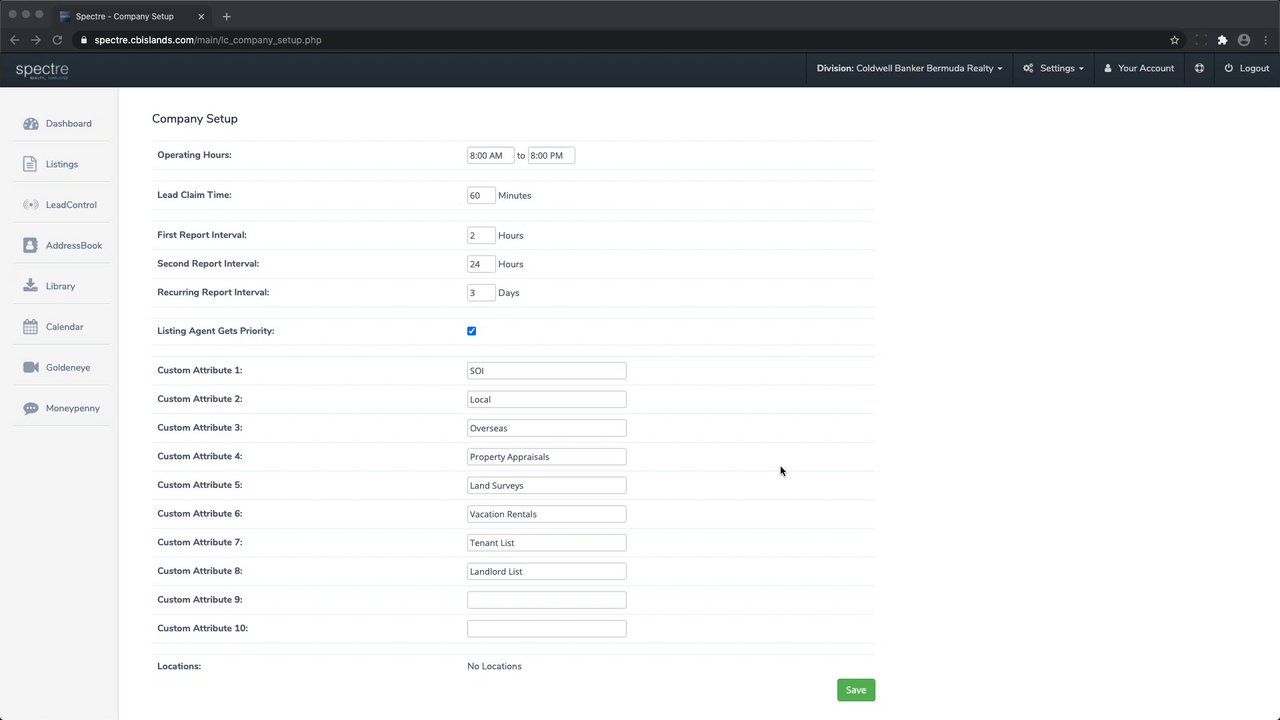The image size is (1280, 720).
Task: Click the Tenant List attribute field
Action: pos(547,543)
